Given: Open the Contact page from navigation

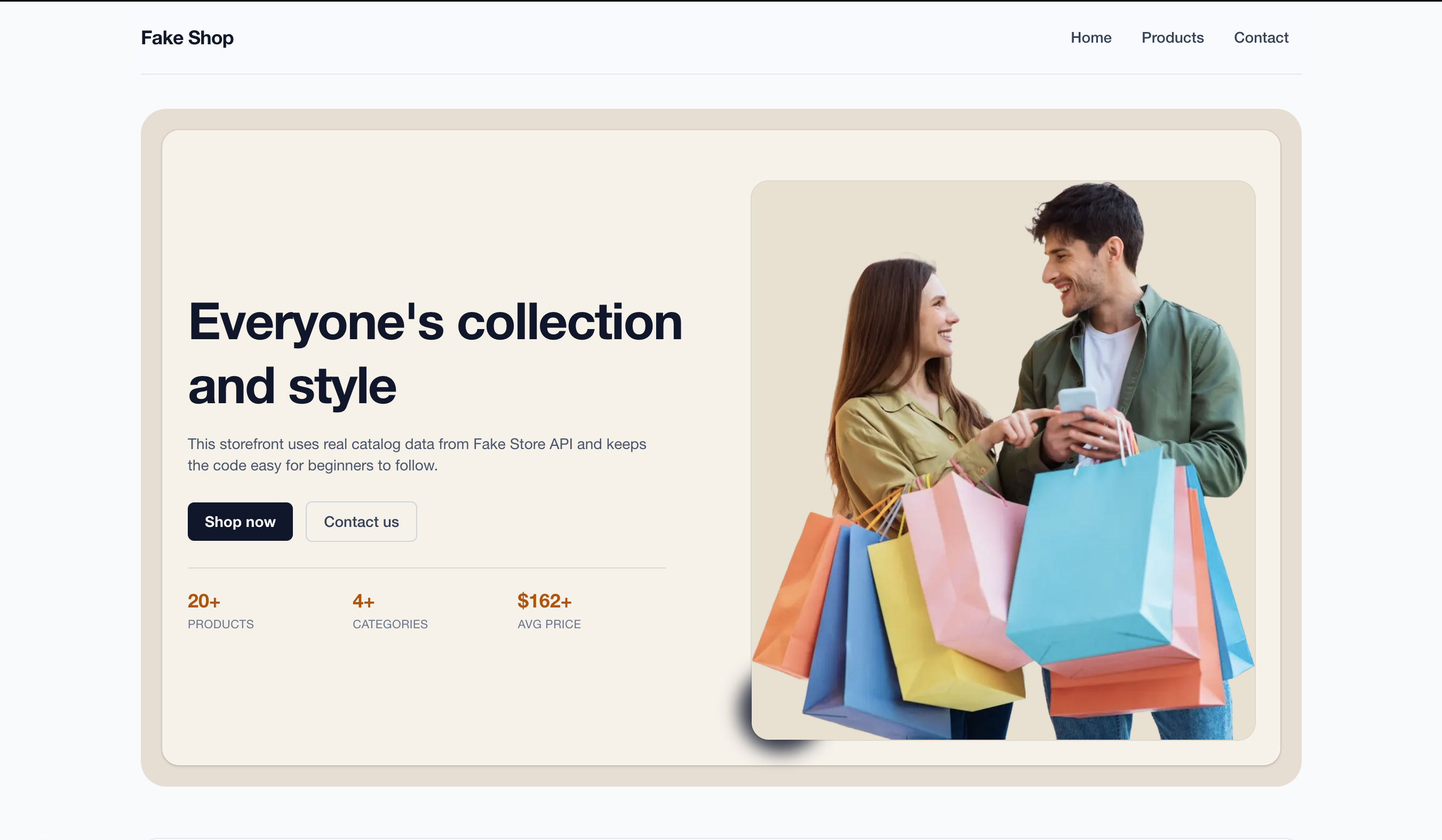Looking at the screenshot, I should 1261,38.
